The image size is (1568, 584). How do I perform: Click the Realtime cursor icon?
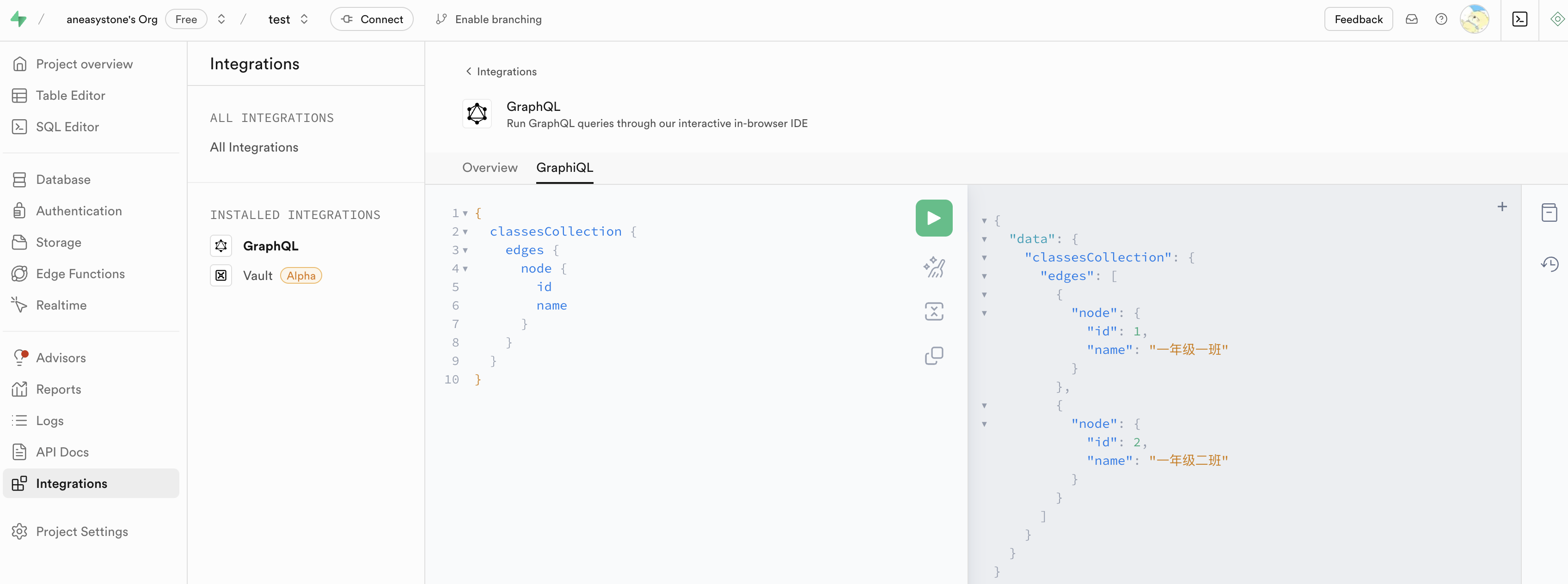19,305
